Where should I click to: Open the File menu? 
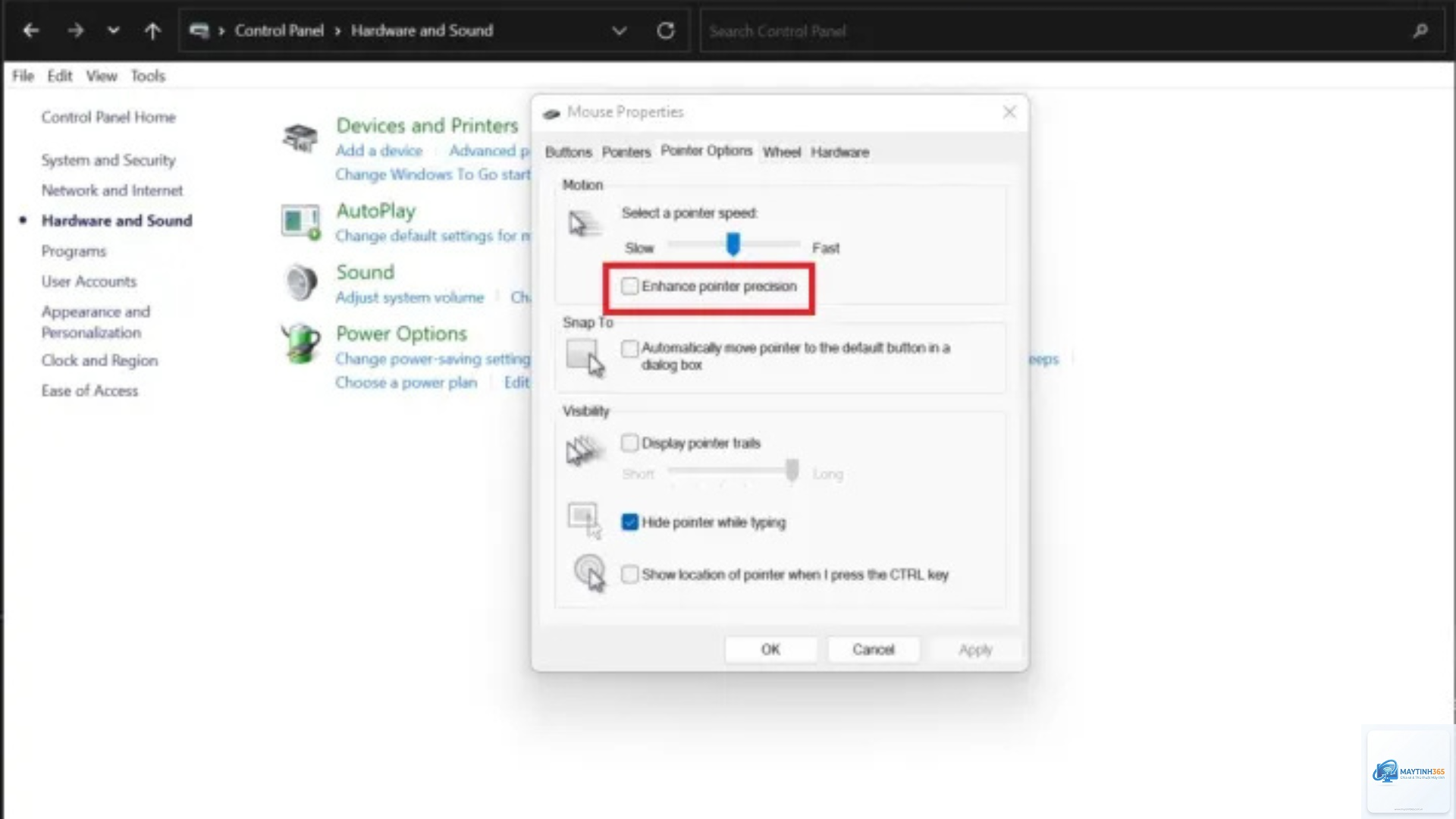coord(24,76)
